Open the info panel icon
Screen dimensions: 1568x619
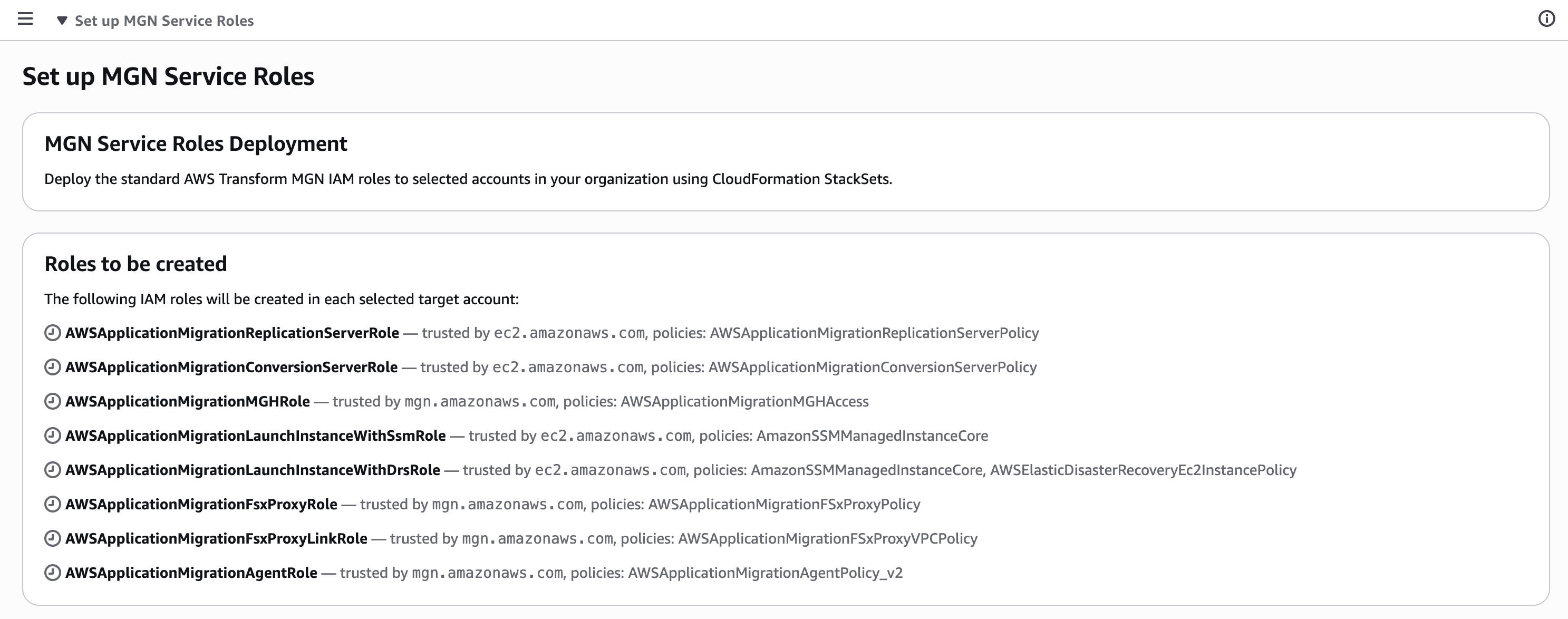[1546, 20]
